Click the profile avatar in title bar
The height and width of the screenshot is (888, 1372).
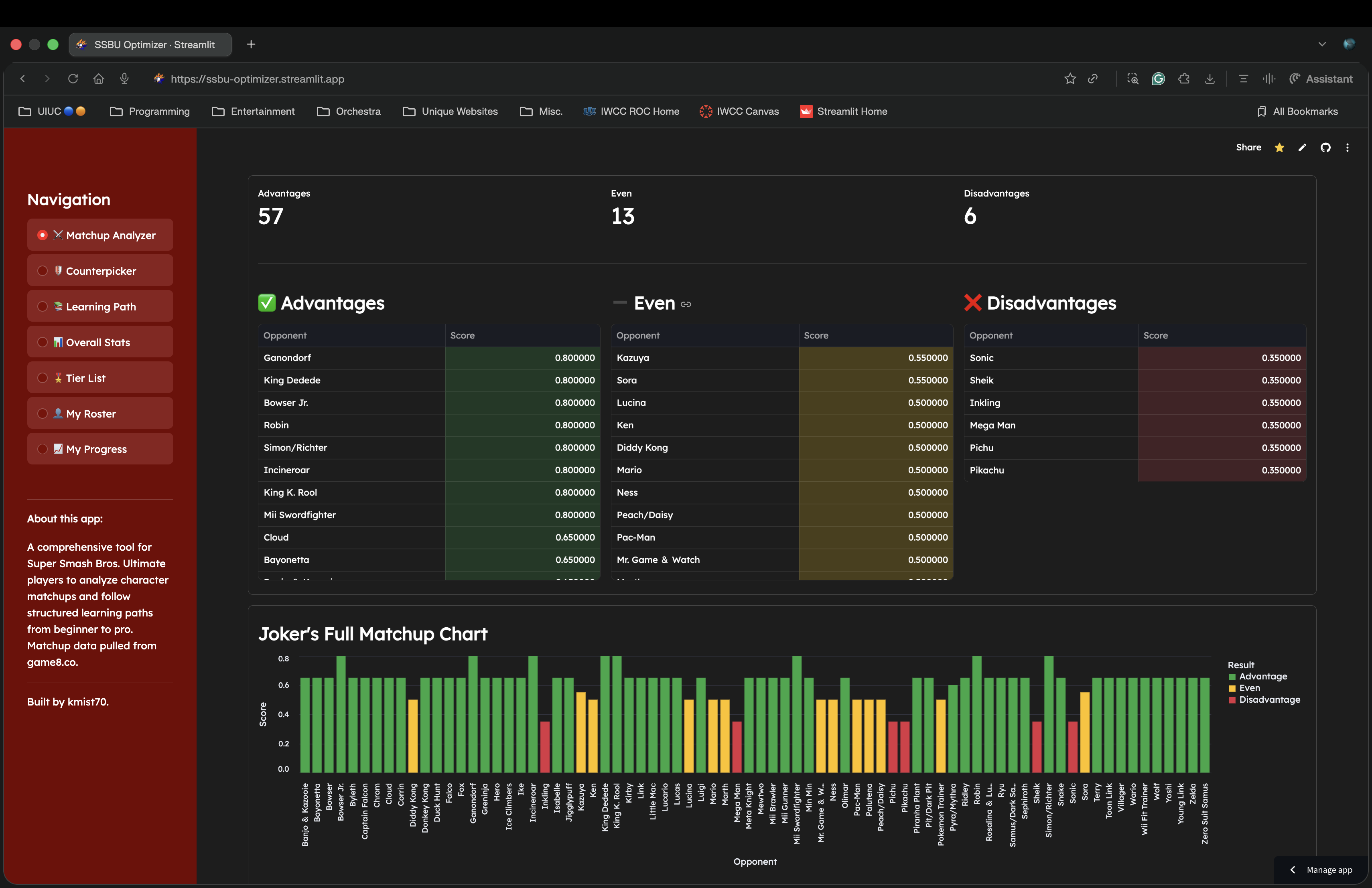(1349, 45)
